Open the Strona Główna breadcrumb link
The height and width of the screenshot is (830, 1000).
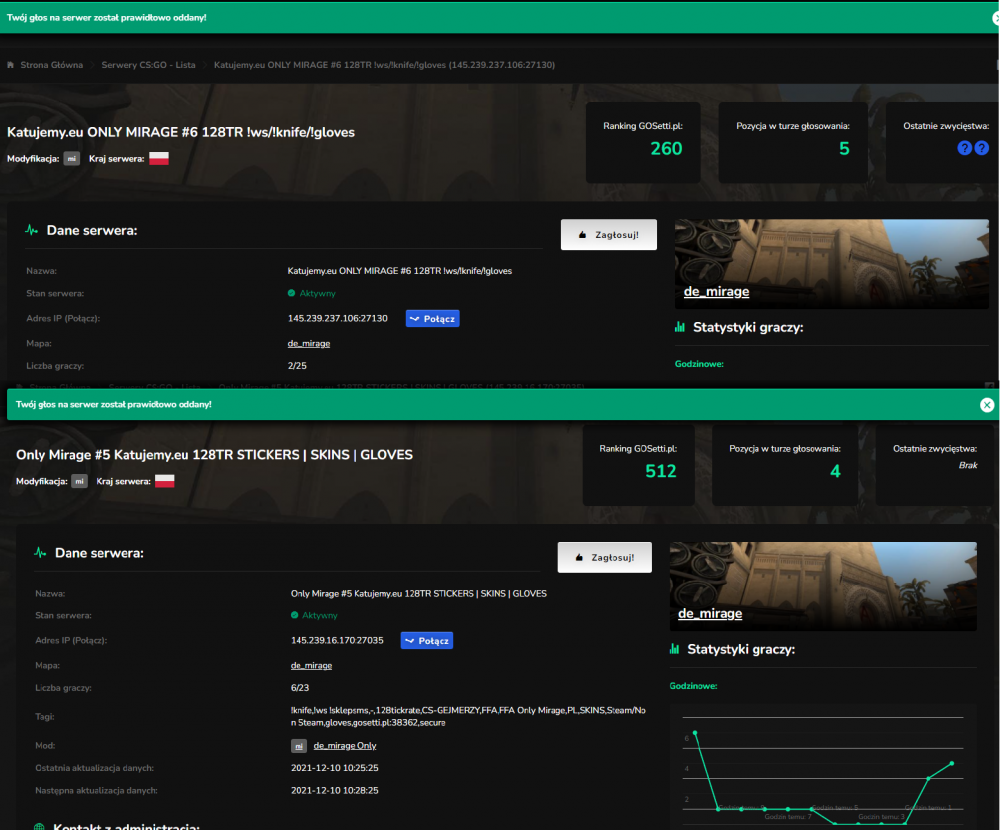click(x=52, y=65)
